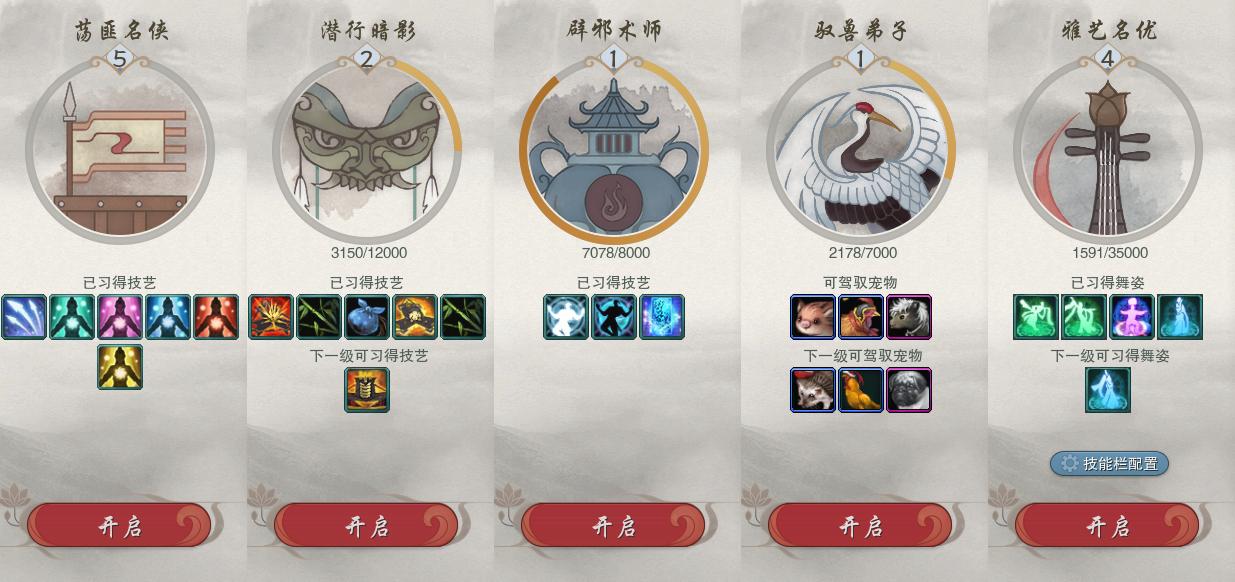
Task: Click 开启 button under 驭兽弟子
Action: [x=860, y=526]
